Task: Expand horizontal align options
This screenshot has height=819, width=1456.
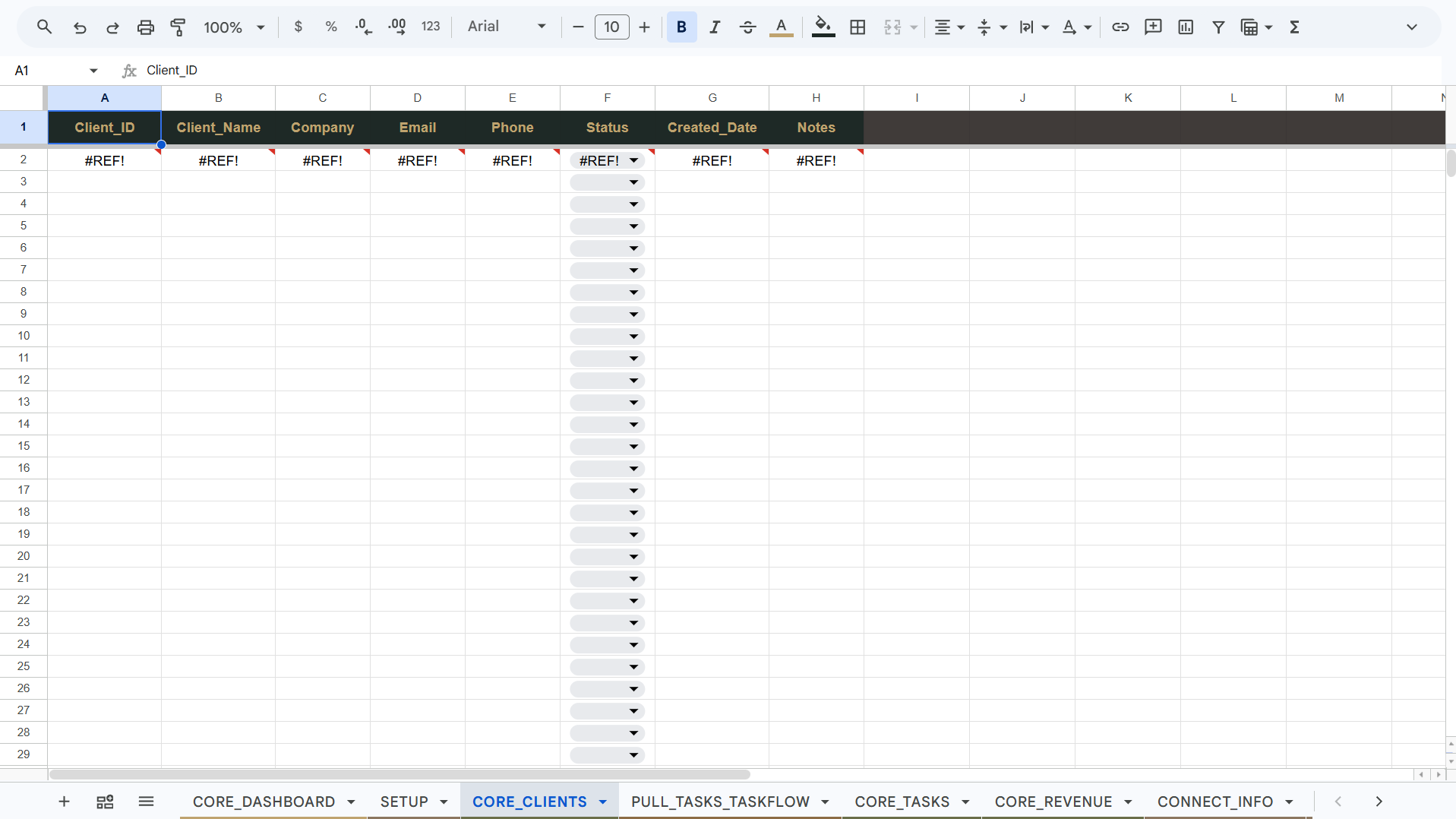Action: tap(962, 27)
